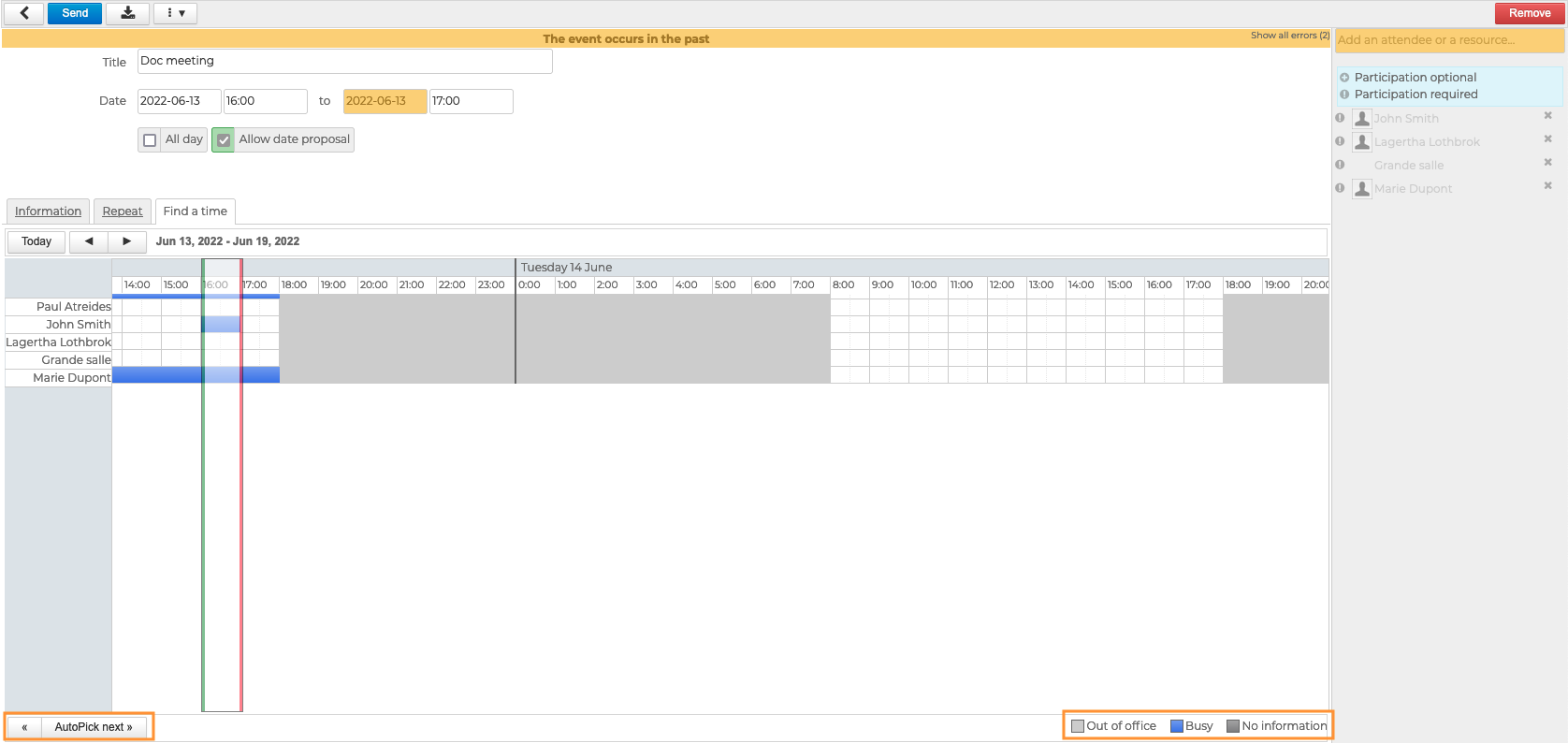This screenshot has width=1568, height=743.
Task: Open the start time 16:00 field
Action: [265, 101]
